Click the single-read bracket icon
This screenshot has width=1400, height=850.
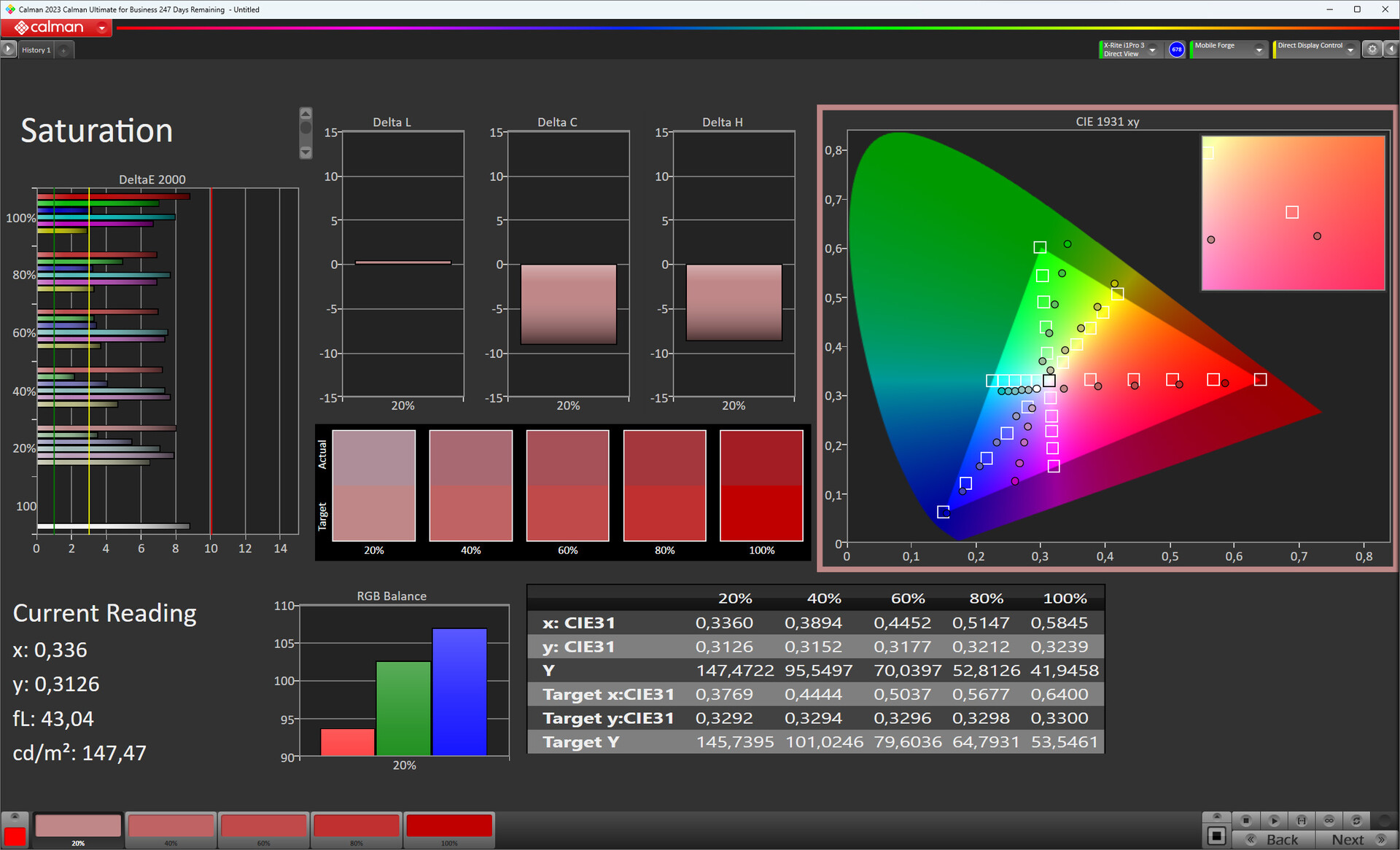pyautogui.click(x=1302, y=820)
